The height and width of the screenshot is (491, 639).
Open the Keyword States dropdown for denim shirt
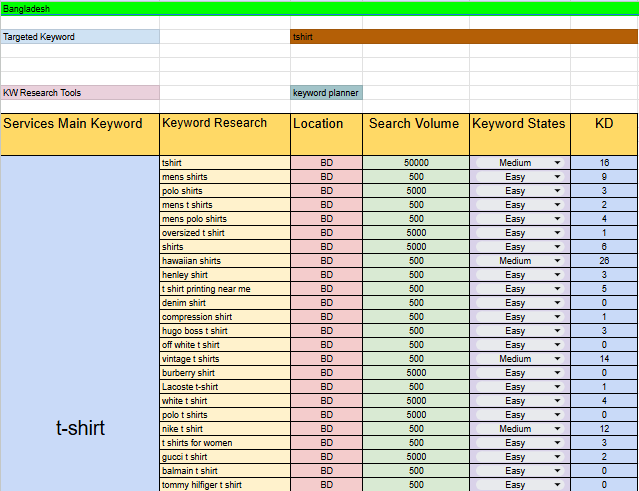(557, 303)
